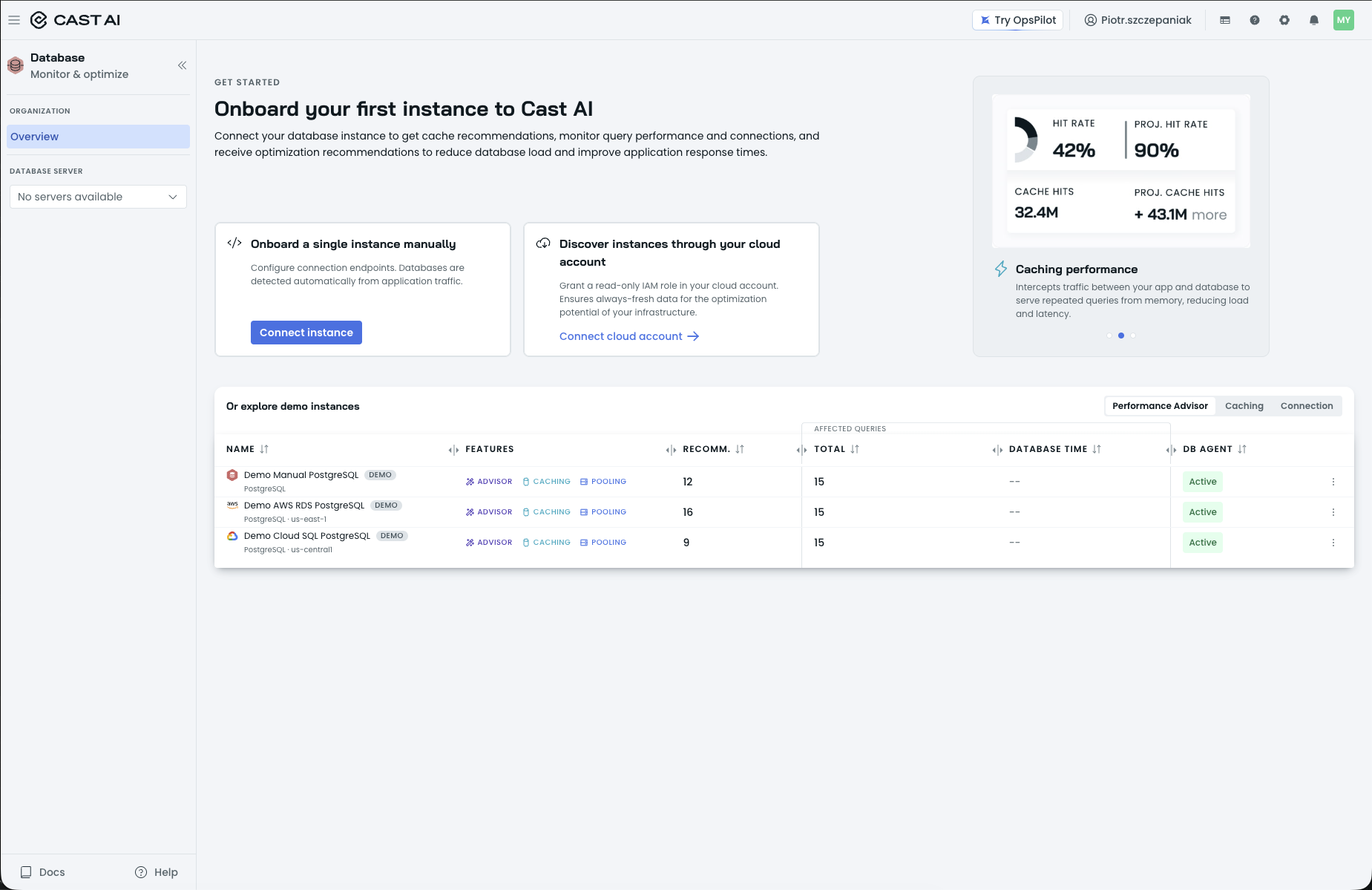
Task: Click the column resize handle before Features
Action: point(453,450)
